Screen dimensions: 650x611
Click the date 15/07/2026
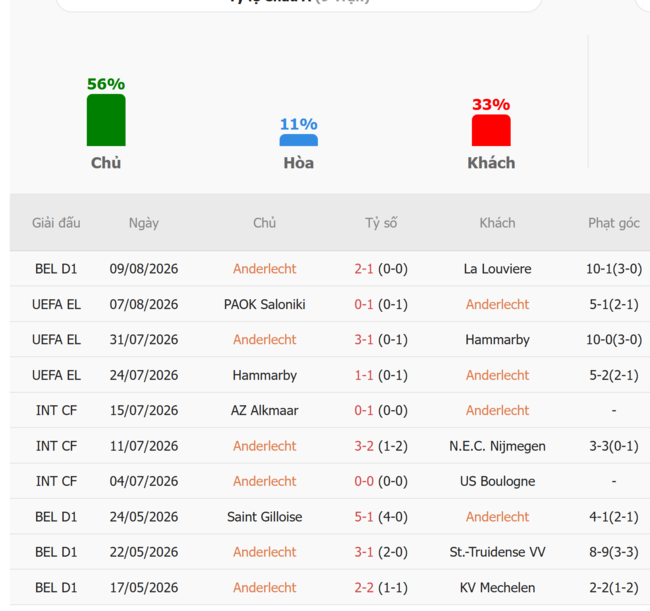144,410
